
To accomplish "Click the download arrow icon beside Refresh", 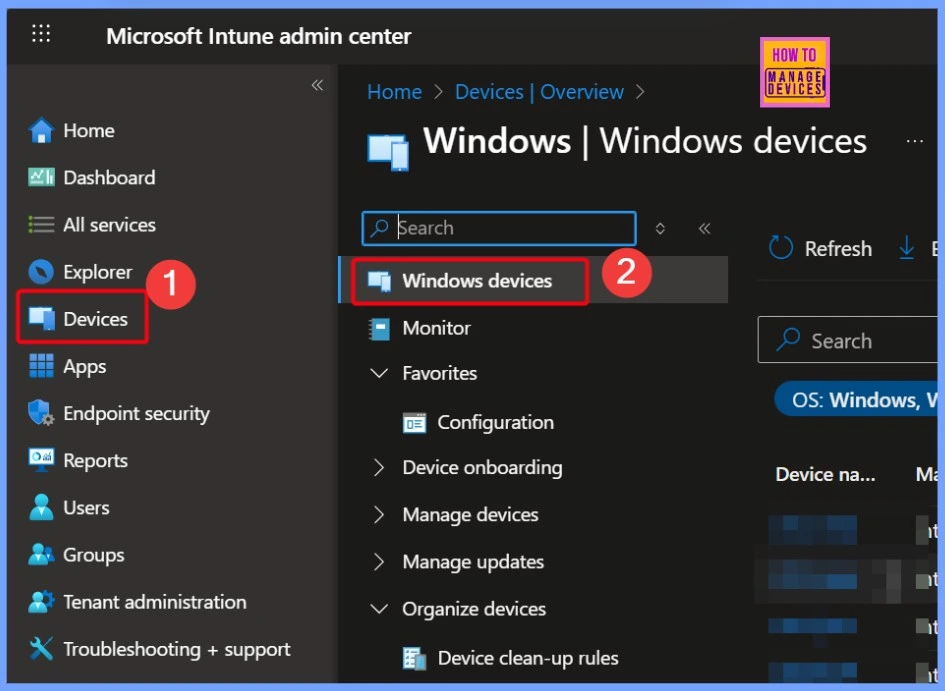I will 906,248.
